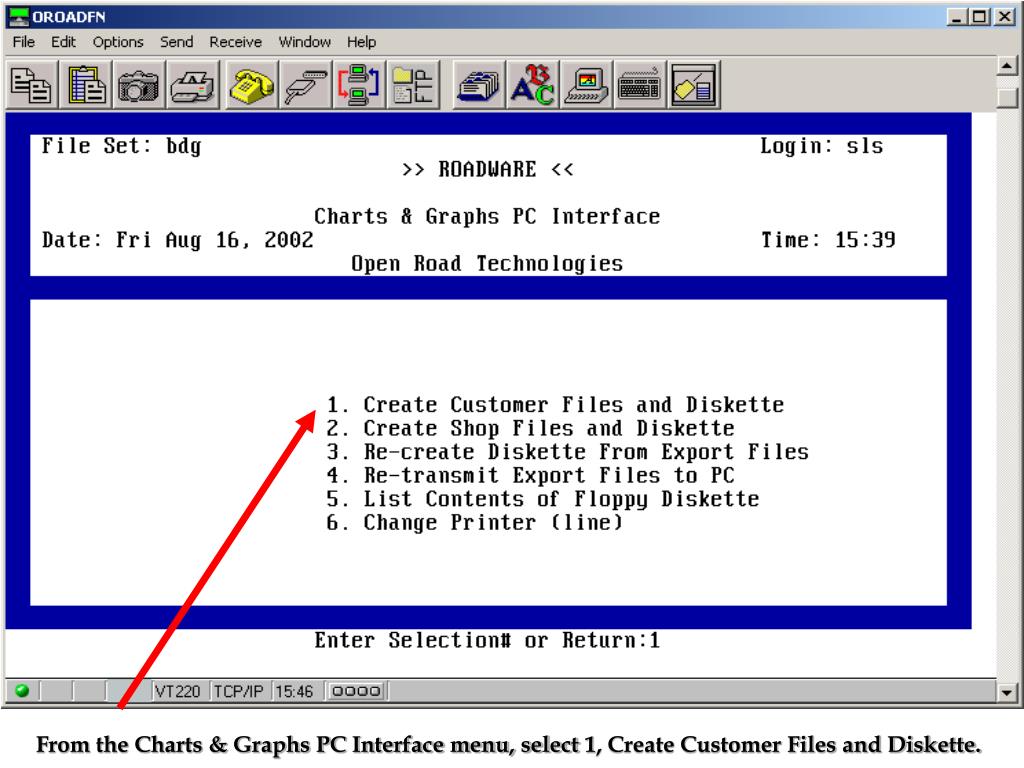Click option 1 Create Customer Files and Diskette
Viewport: 1024px width, 768px height.
point(555,405)
